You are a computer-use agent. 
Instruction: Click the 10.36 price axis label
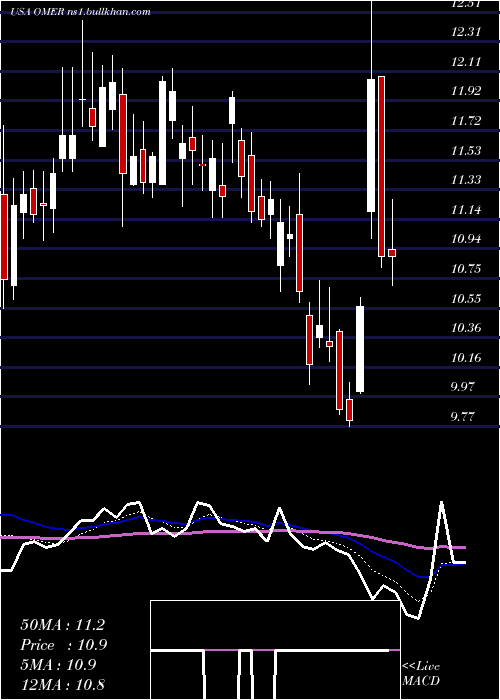[468, 328]
